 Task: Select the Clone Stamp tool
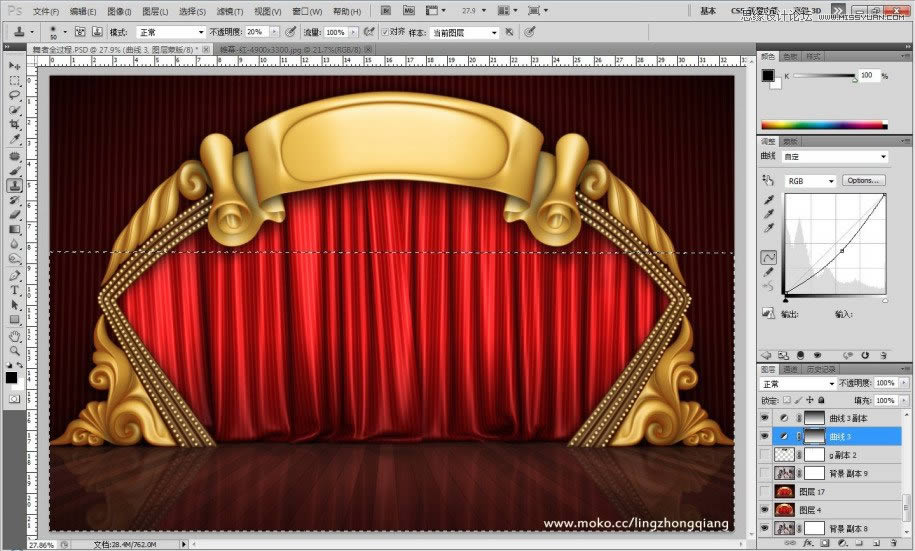tap(14, 186)
